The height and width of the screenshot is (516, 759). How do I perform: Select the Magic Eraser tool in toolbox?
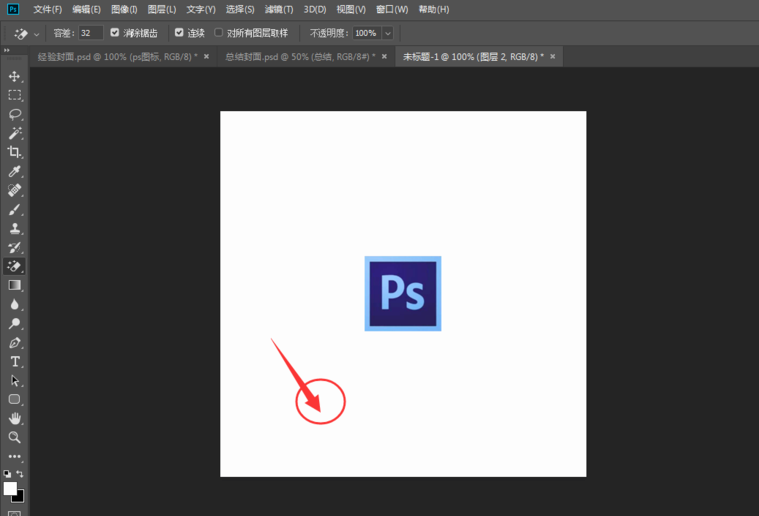15,266
